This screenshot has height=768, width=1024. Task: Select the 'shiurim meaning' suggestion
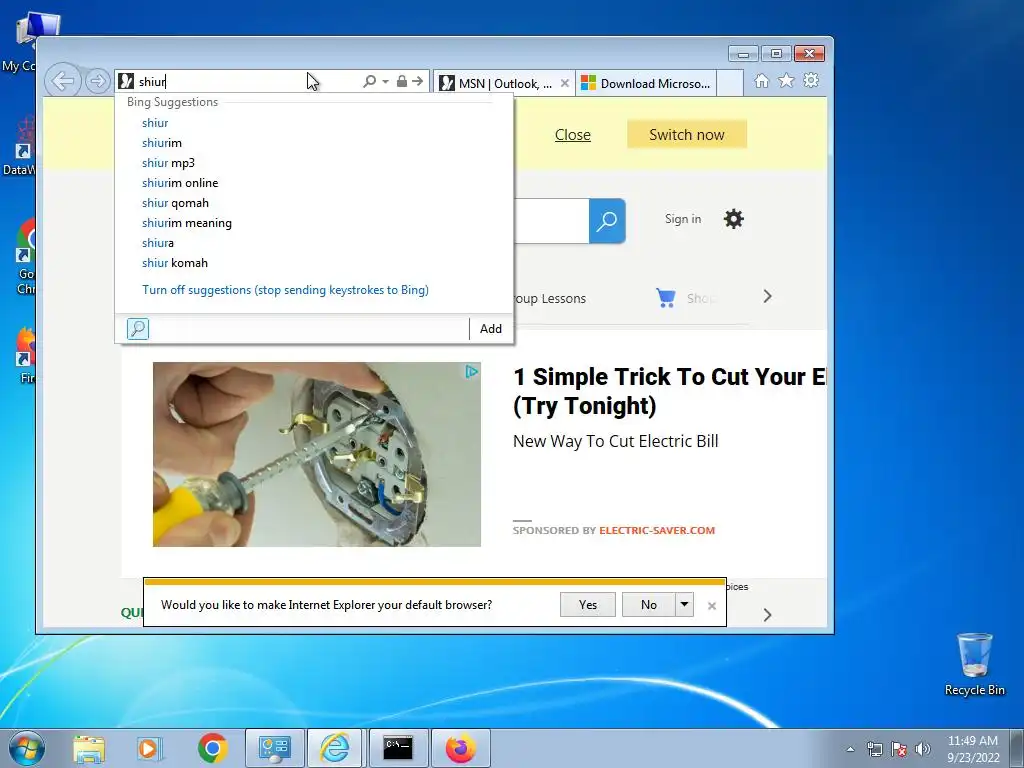187,223
